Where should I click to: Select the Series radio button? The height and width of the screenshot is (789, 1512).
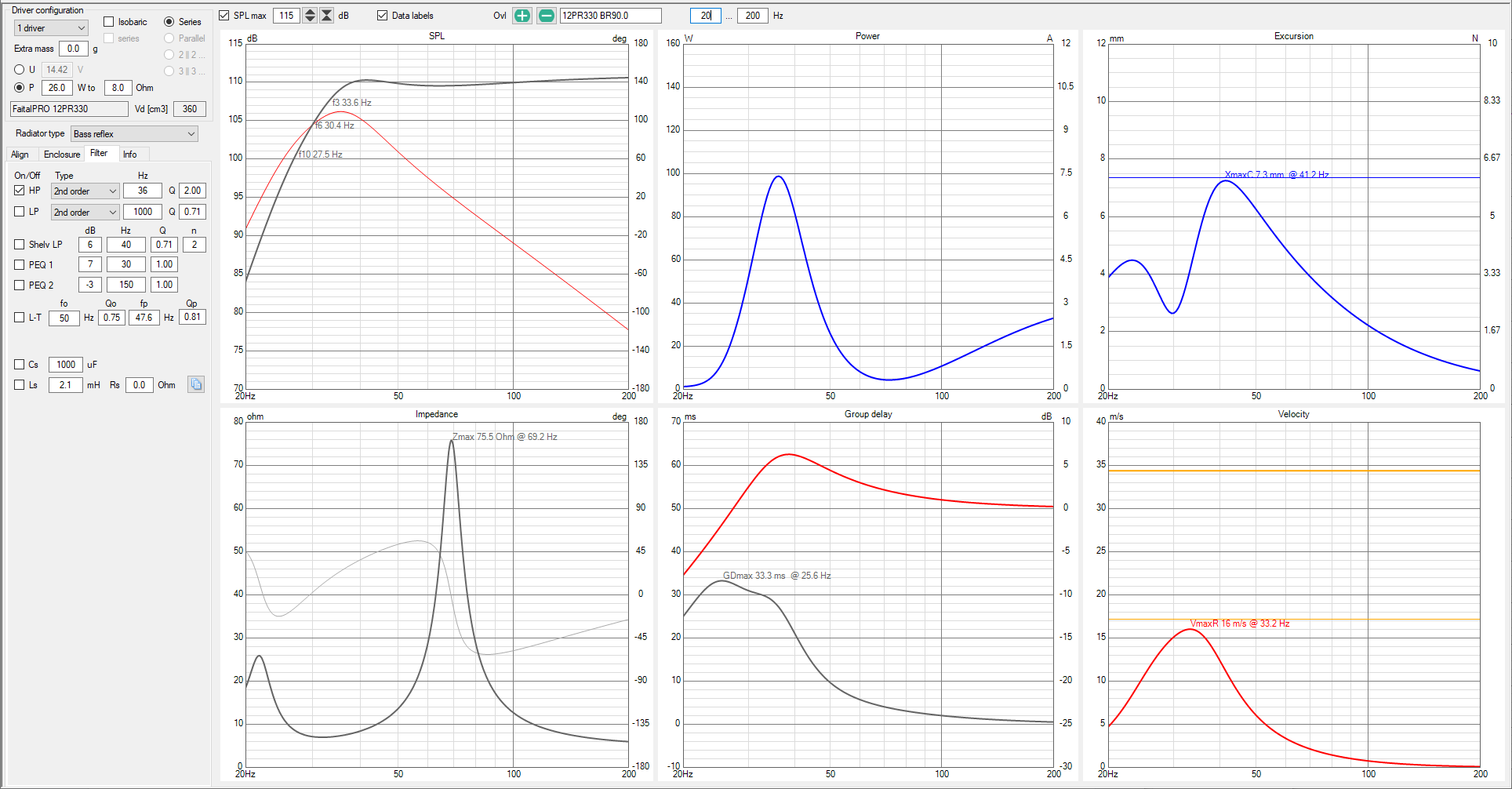(x=169, y=22)
